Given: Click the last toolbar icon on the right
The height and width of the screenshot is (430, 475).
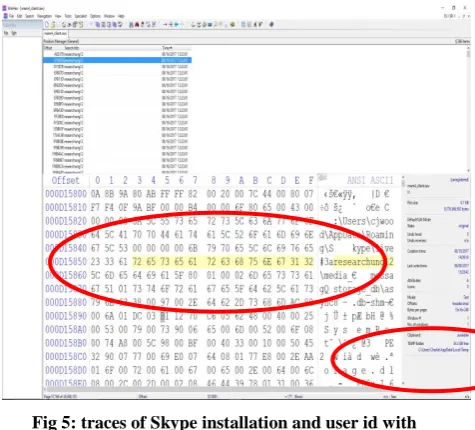Looking at the screenshot, I should (271, 24).
